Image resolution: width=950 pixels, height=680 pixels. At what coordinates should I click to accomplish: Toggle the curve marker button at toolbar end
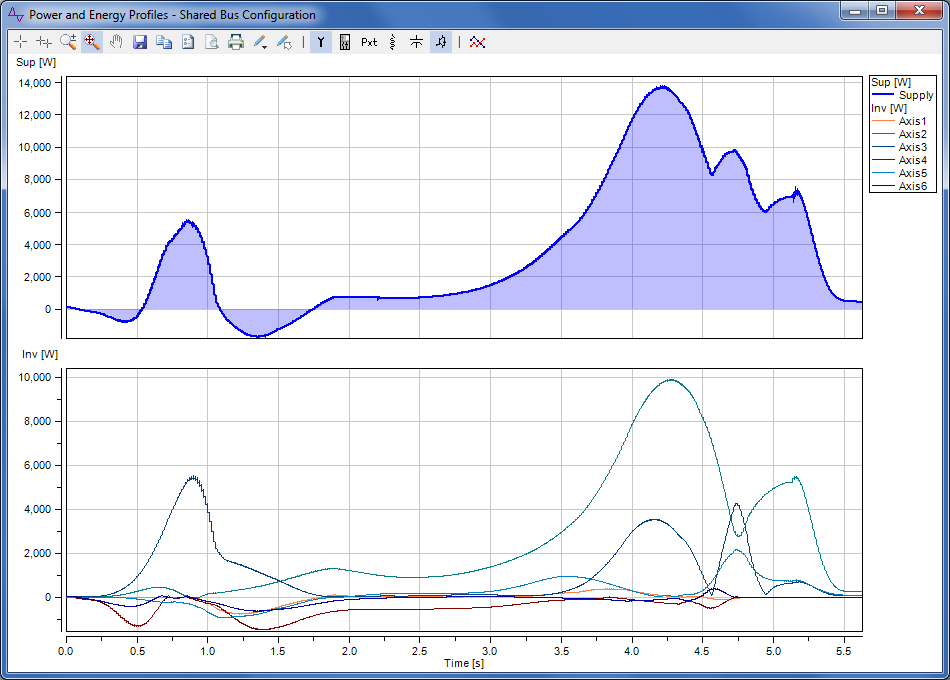pyautogui.click(x=441, y=42)
